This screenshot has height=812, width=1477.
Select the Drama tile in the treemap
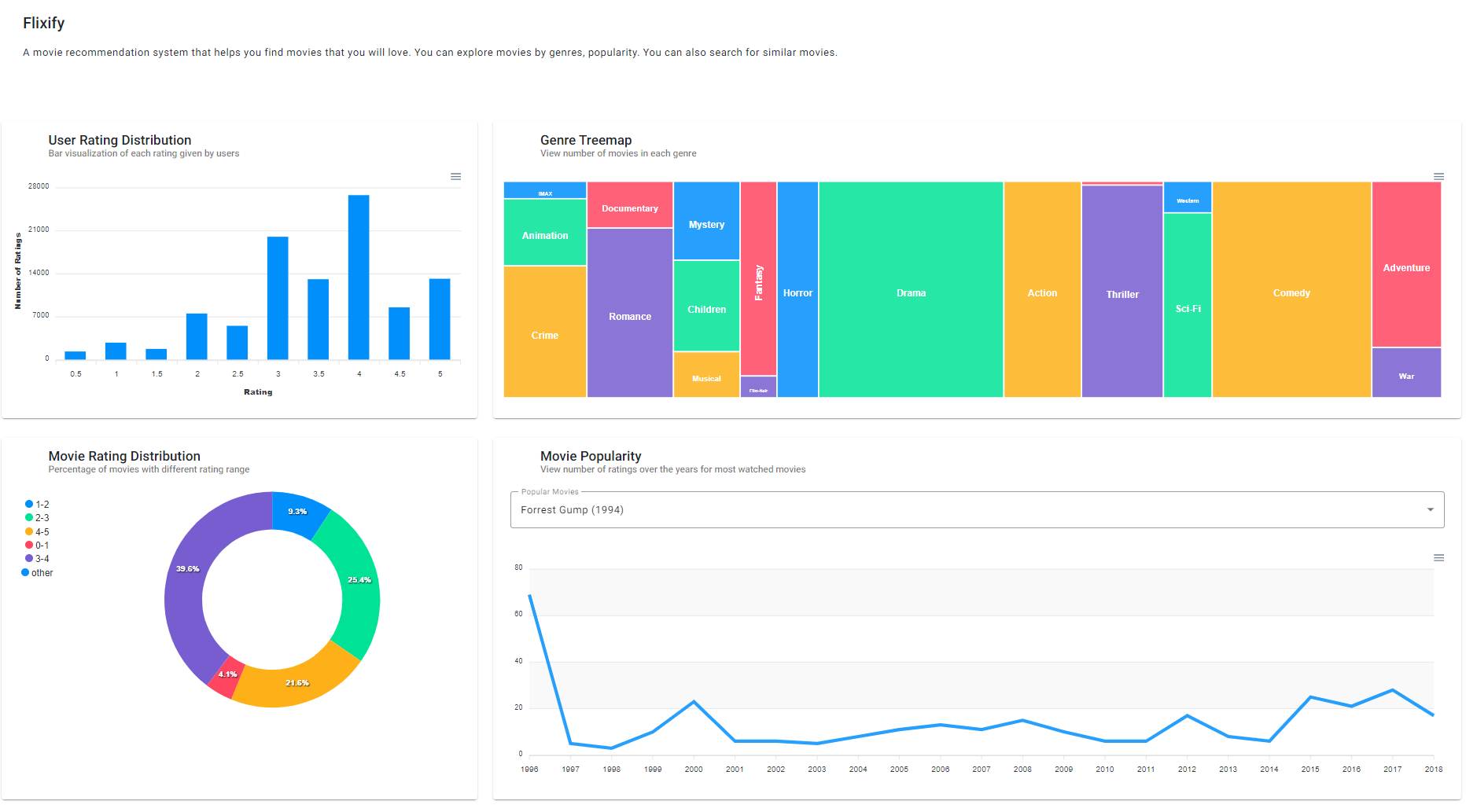910,292
